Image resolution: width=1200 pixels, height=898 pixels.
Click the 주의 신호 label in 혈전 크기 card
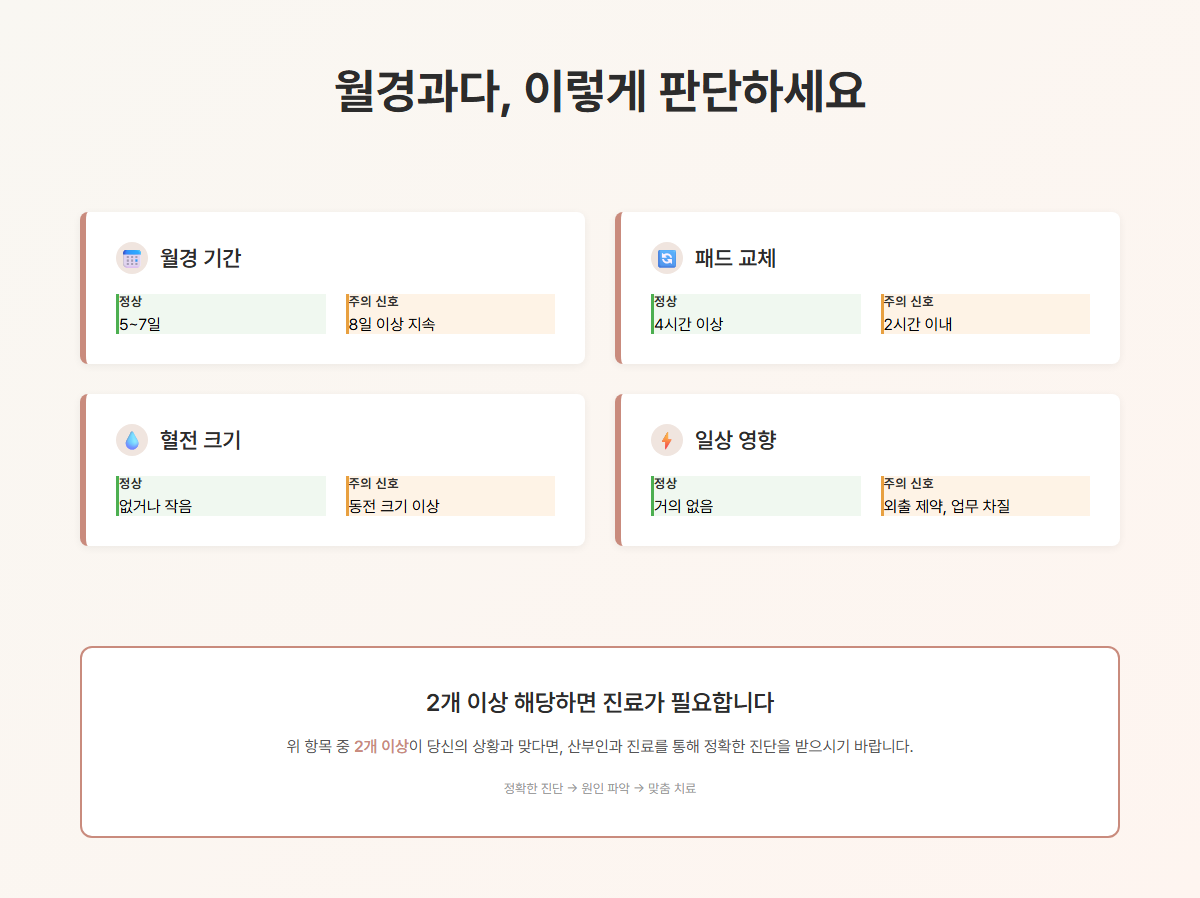click(x=374, y=483)
